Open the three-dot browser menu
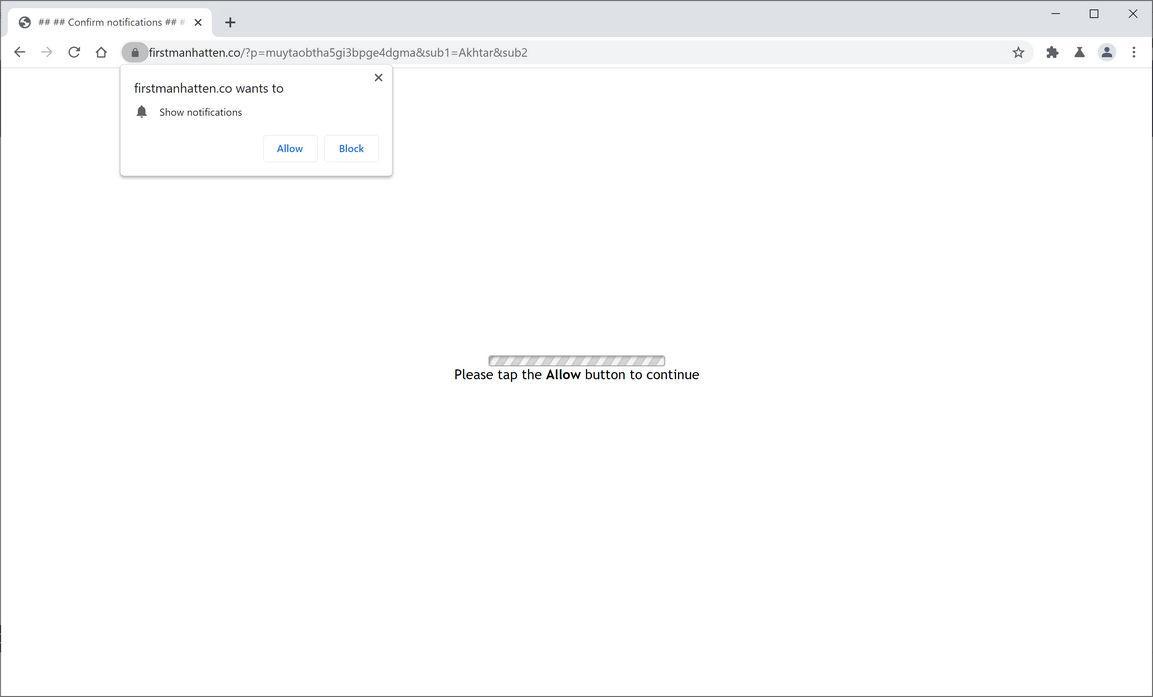 tap(1134, 52)
